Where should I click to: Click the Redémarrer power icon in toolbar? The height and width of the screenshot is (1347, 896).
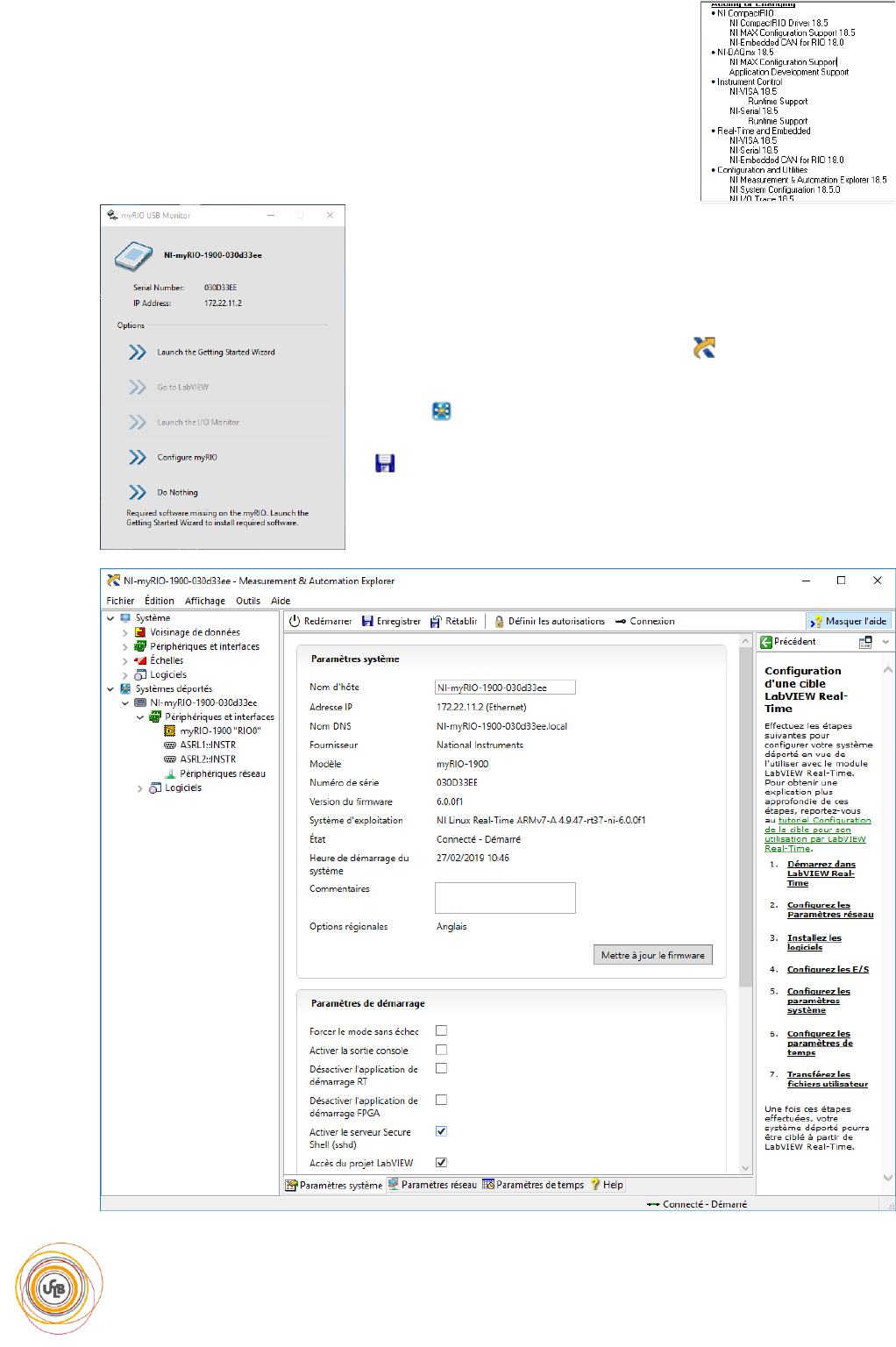tap(295, 621)
